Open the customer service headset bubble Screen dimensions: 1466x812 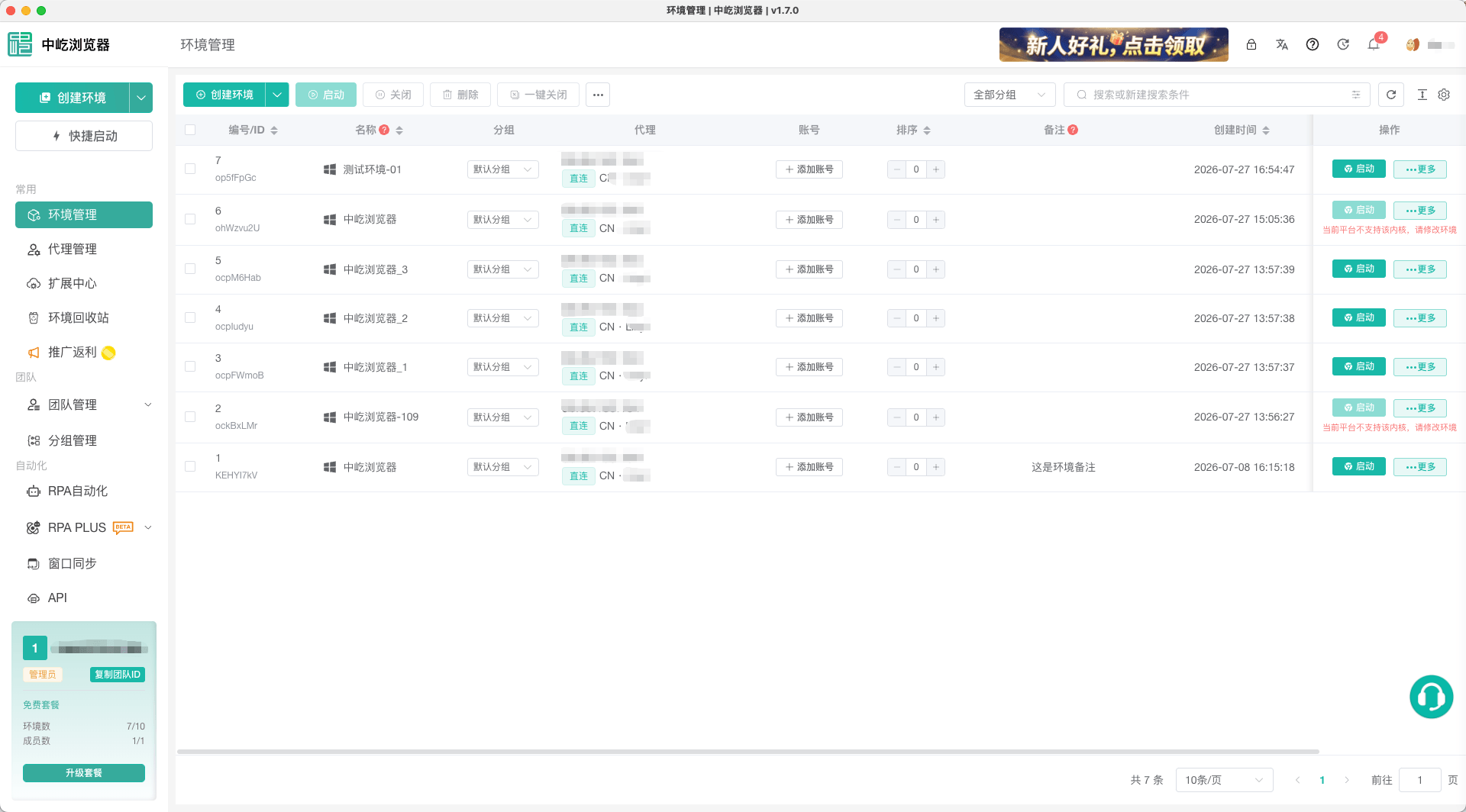(x=1431, y=697)
